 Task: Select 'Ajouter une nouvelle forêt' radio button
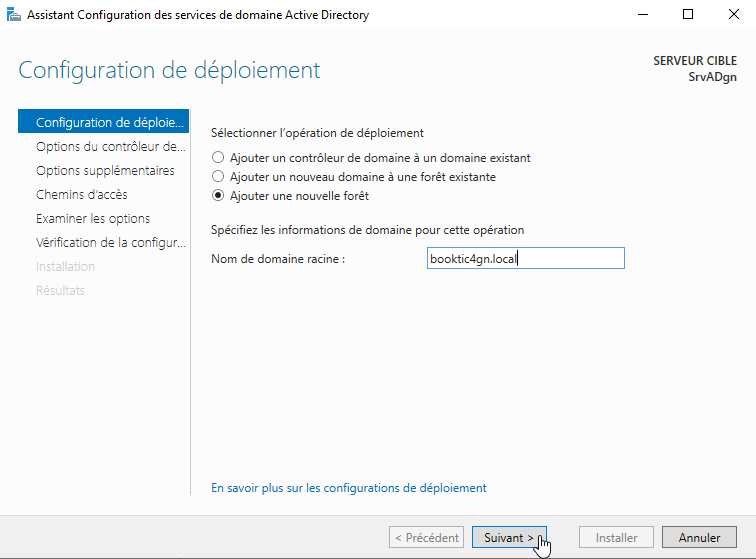tap(218, 196)
